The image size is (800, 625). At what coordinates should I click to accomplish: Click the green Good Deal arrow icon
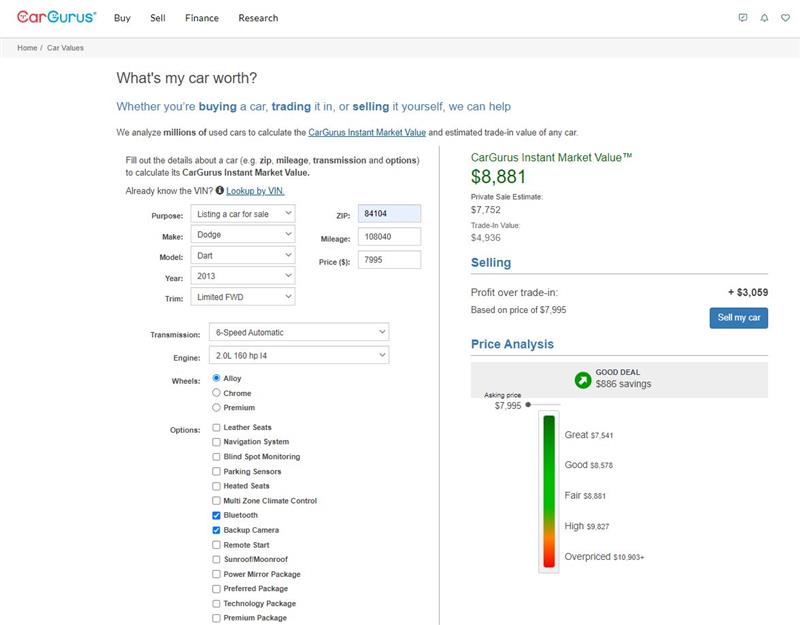click(x=582, y=380)
